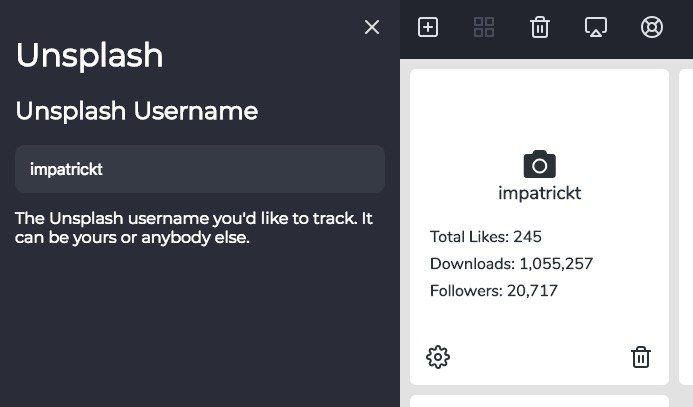The height and width of the screenshot is (407, 693).
Task: Open the lifebuoy help icon
Action: 651,27
